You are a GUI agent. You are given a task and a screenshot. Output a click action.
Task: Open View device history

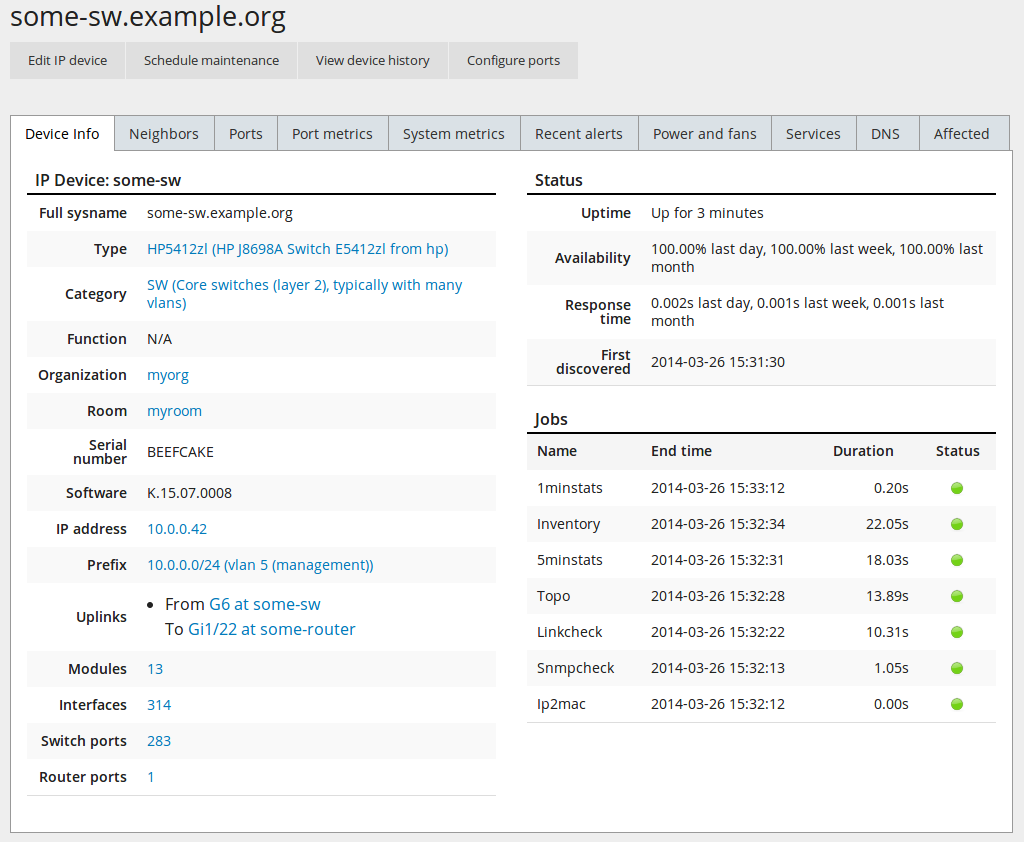[372, 60]
